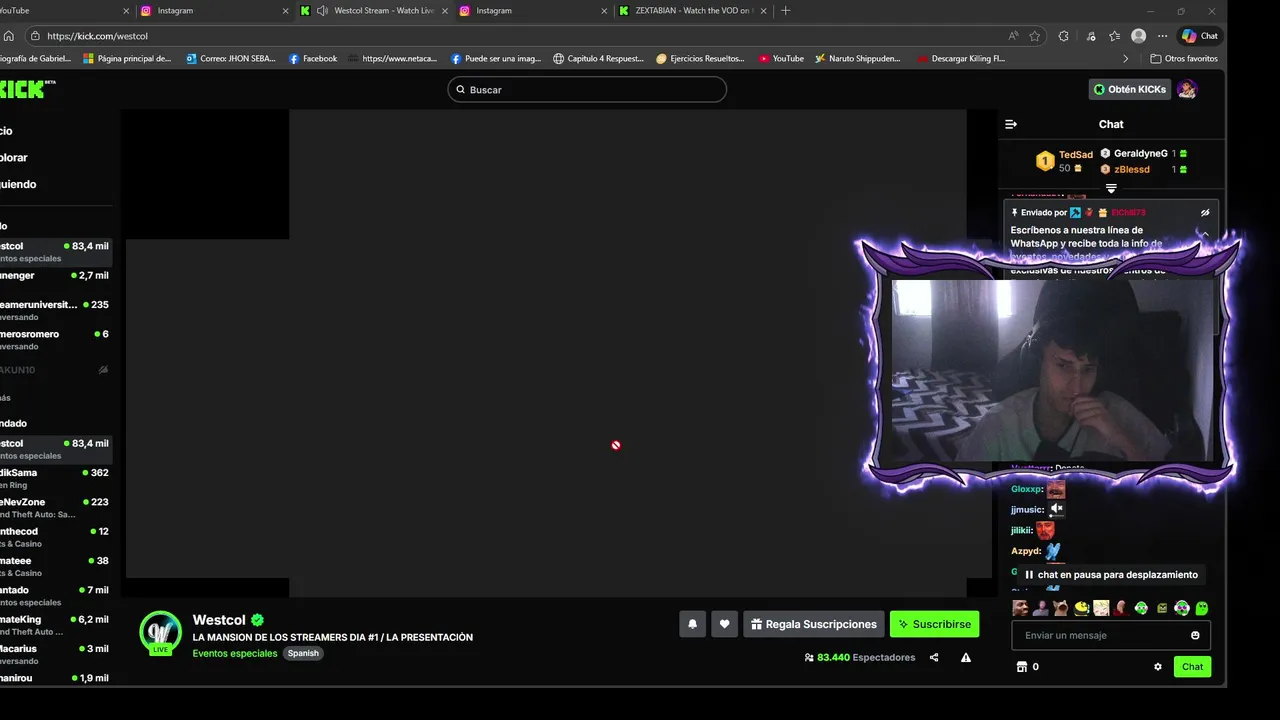The image size is (1280, 720).
Task: Open the sidebar channel with 362 viewers
Action: (x=55, y=478)
